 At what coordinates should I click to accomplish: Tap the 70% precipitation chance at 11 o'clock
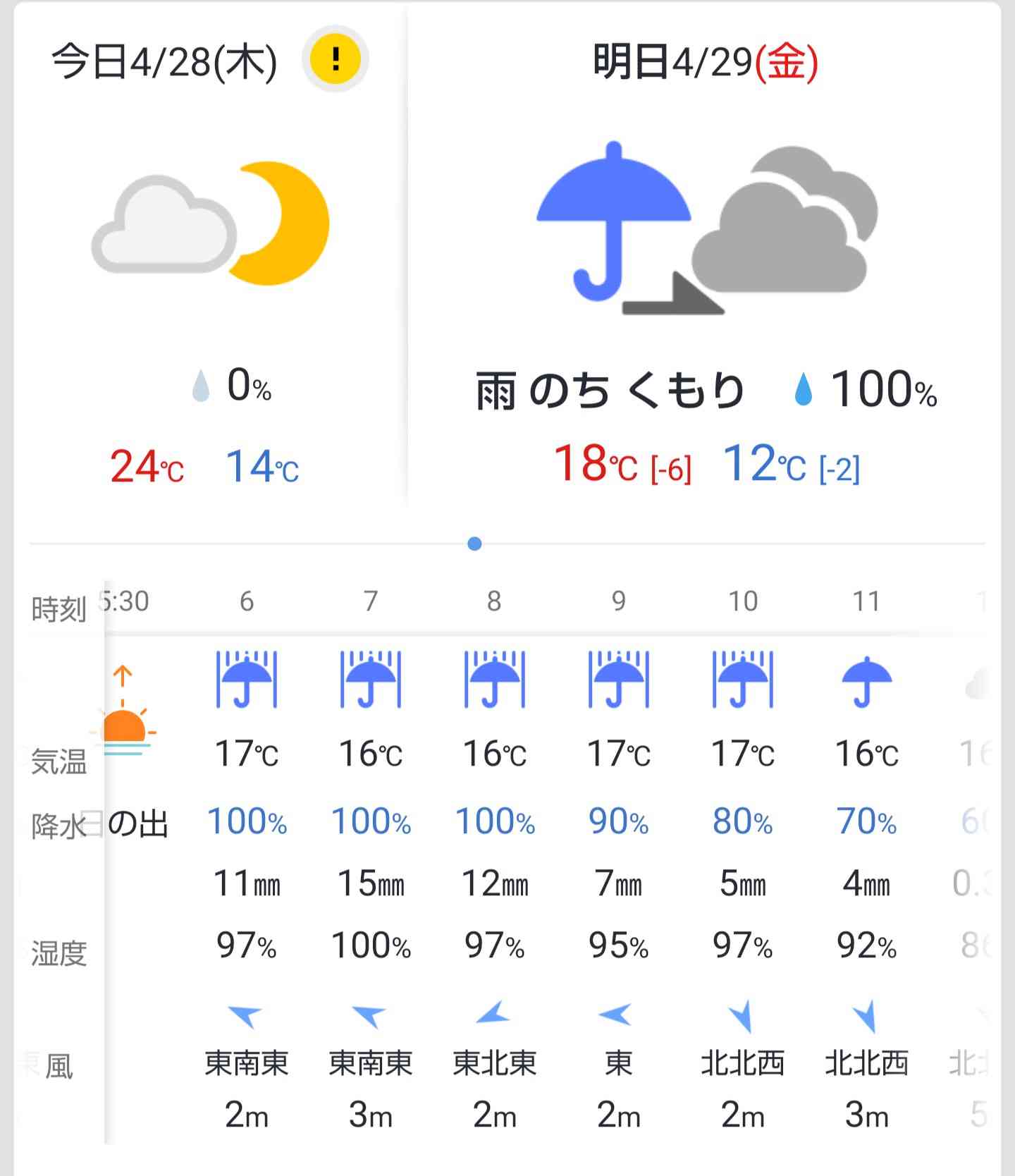867,821
